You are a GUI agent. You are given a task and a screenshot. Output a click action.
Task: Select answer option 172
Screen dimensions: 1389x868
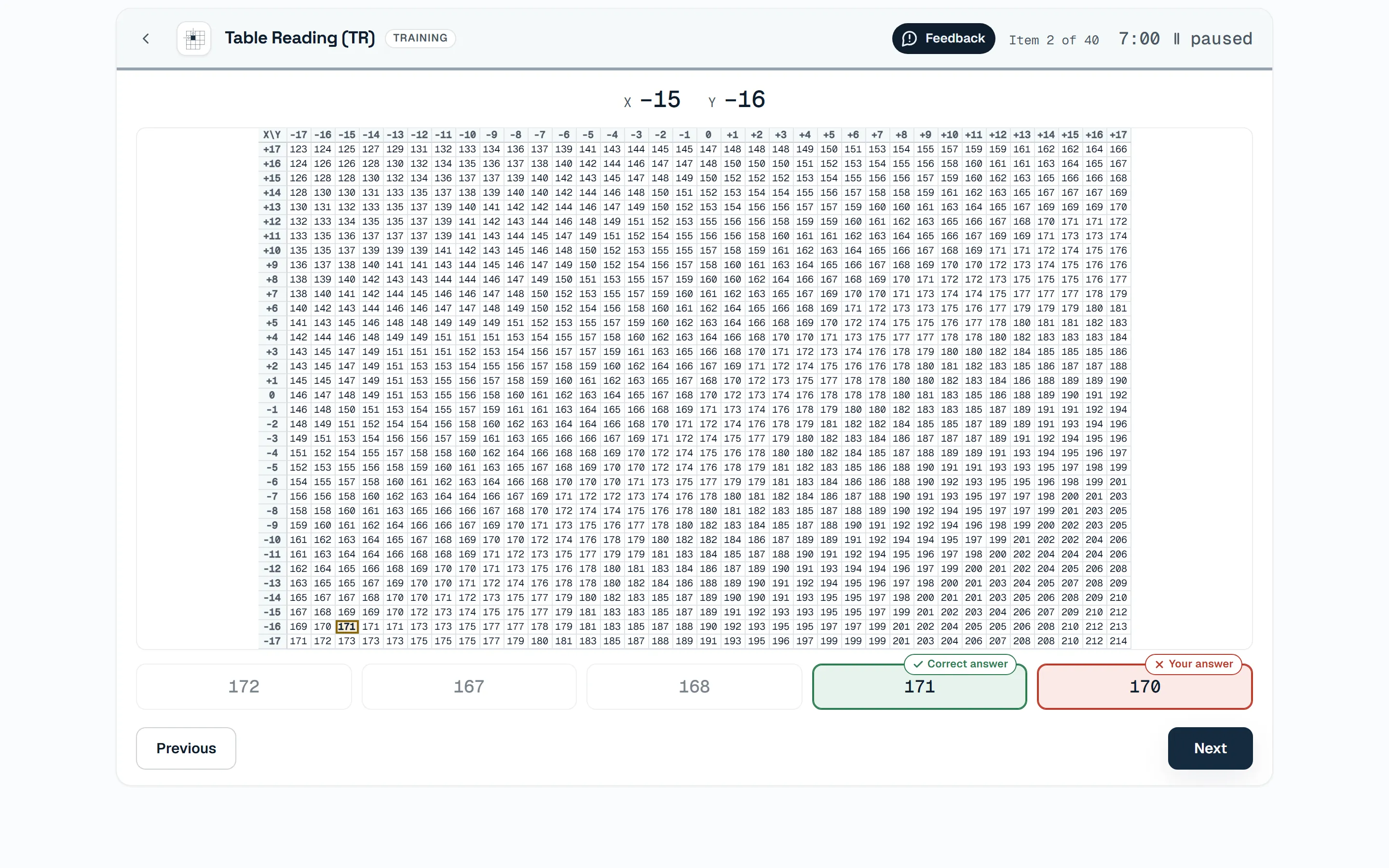coord(244,687)
